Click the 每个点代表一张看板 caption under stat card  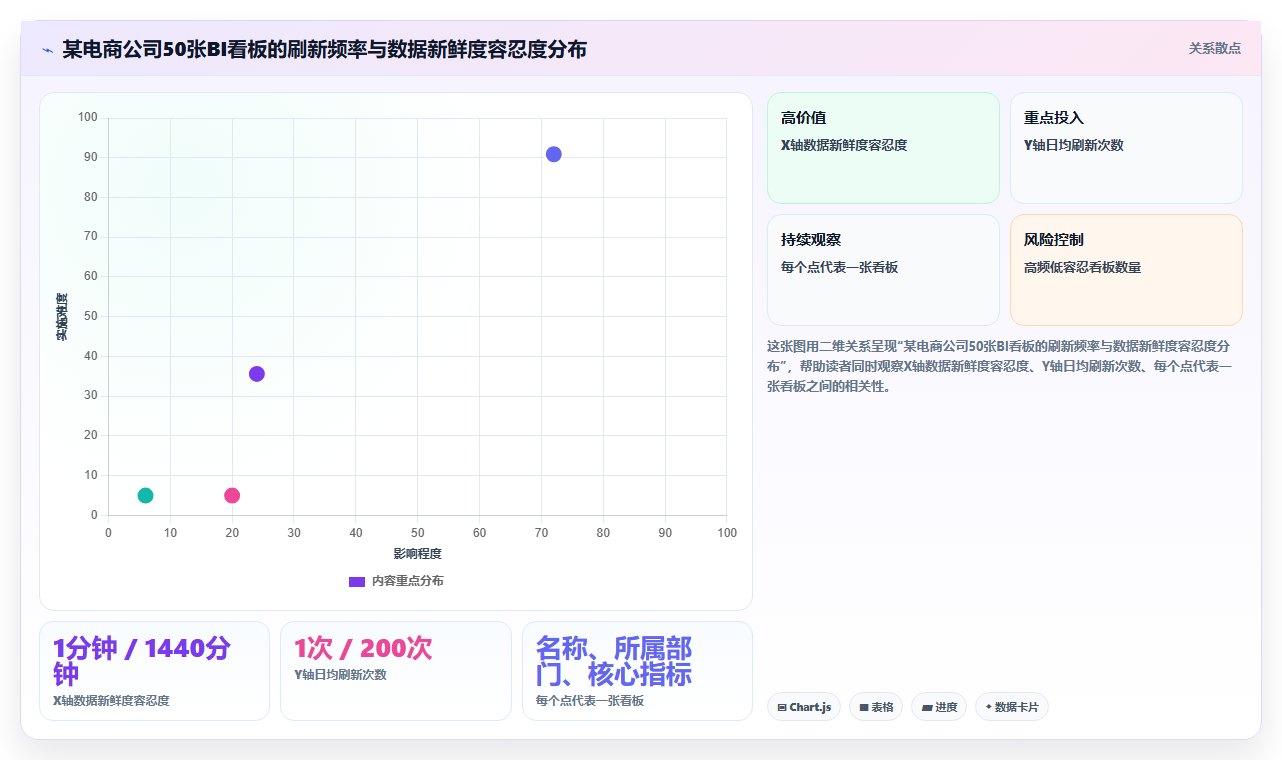coord(590,701)
